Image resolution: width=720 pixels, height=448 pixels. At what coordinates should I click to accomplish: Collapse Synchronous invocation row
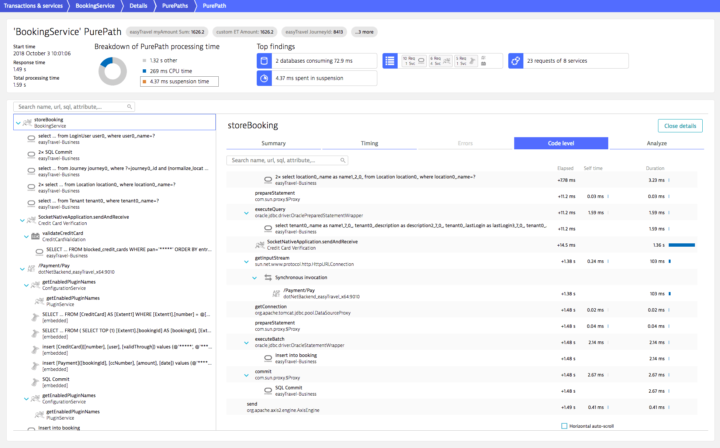[255, 278]
